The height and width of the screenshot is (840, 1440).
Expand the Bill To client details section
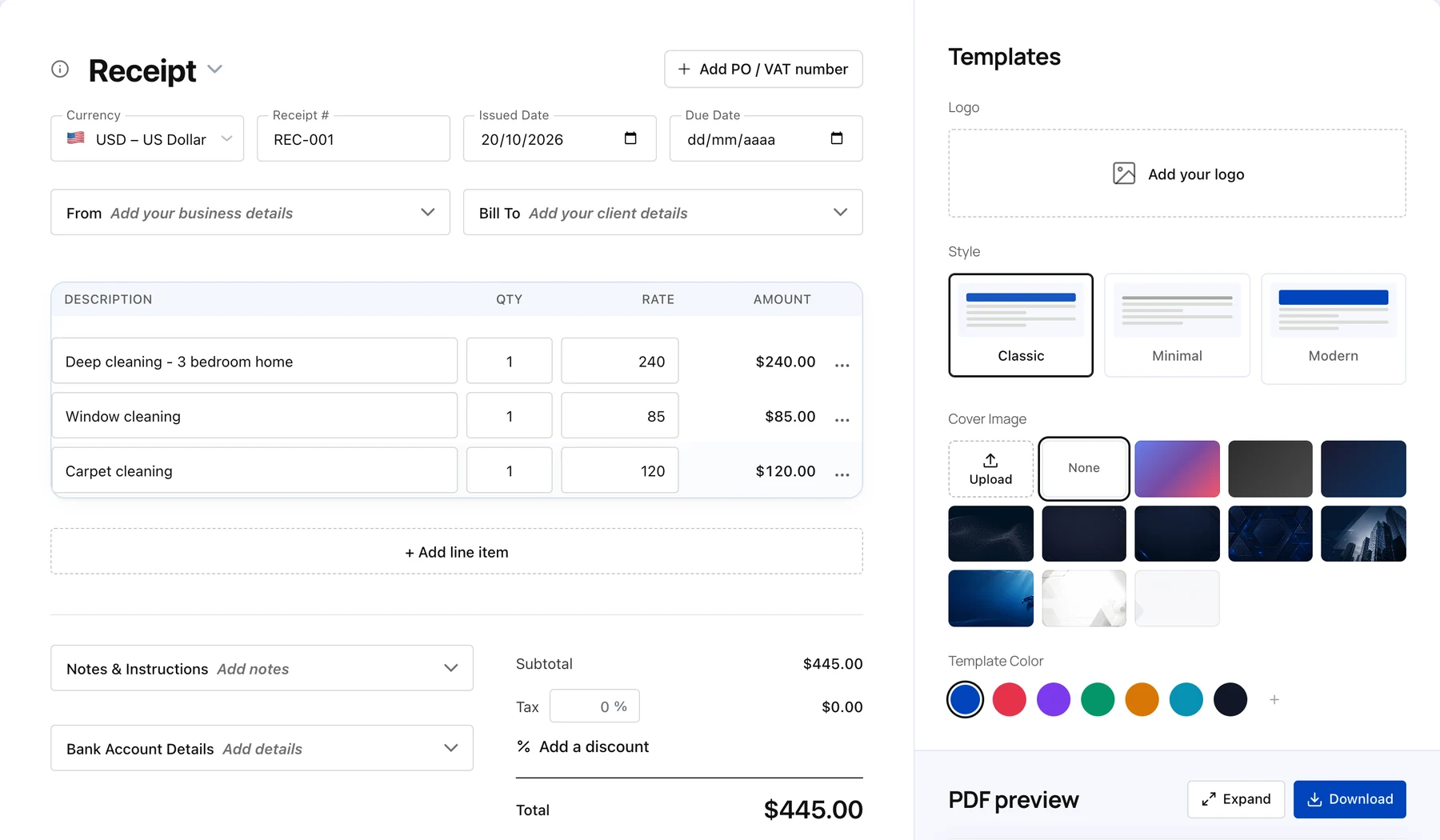pos(663,213)
